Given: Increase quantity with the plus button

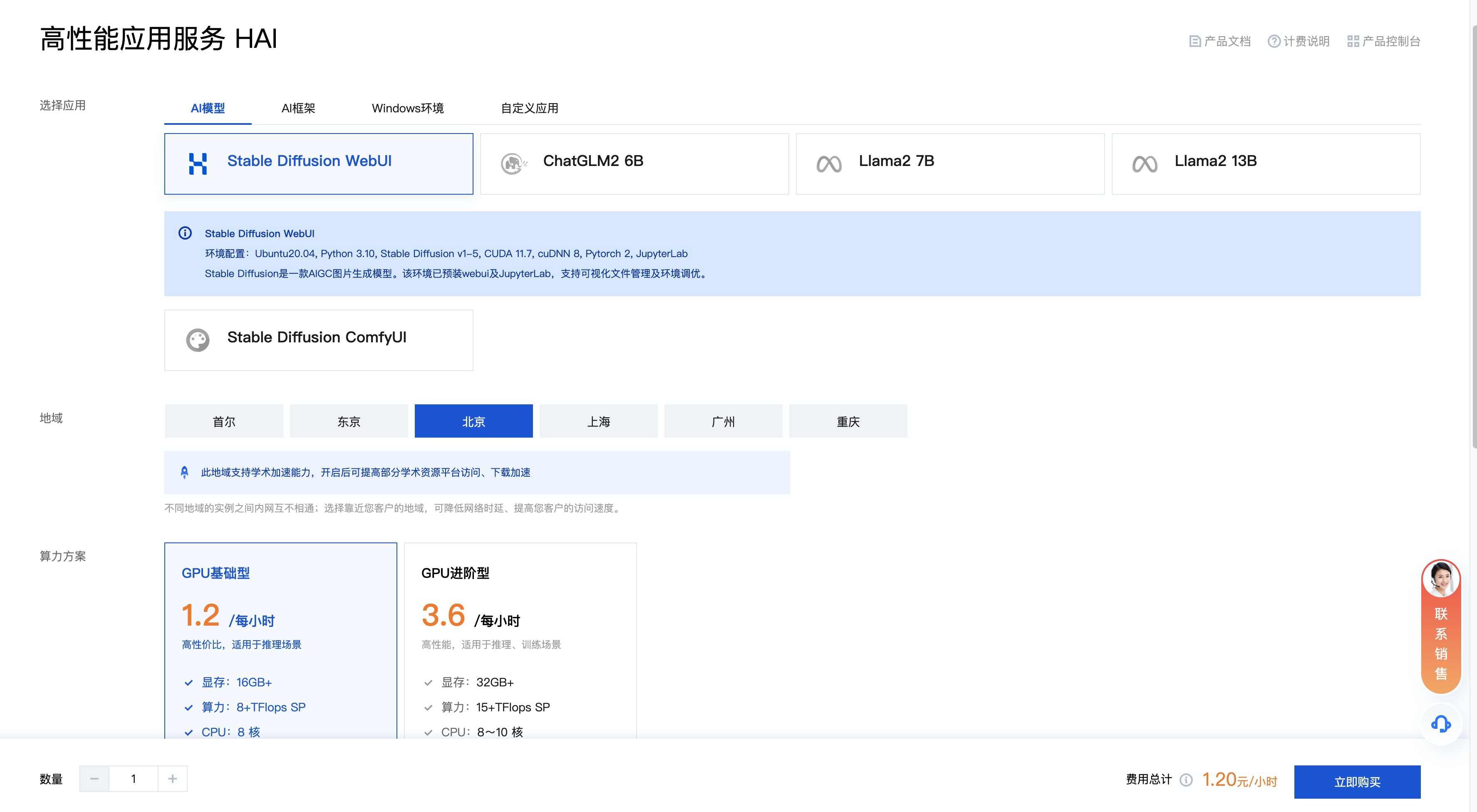Looking at the screenshot, I should [173, 779].
